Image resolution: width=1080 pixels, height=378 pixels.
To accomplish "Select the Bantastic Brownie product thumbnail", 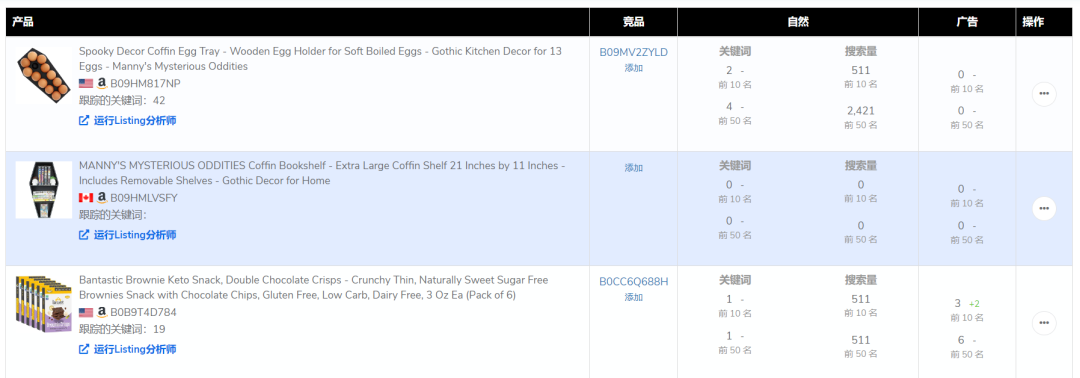I will pyautogui.click(x=43, y=304).
